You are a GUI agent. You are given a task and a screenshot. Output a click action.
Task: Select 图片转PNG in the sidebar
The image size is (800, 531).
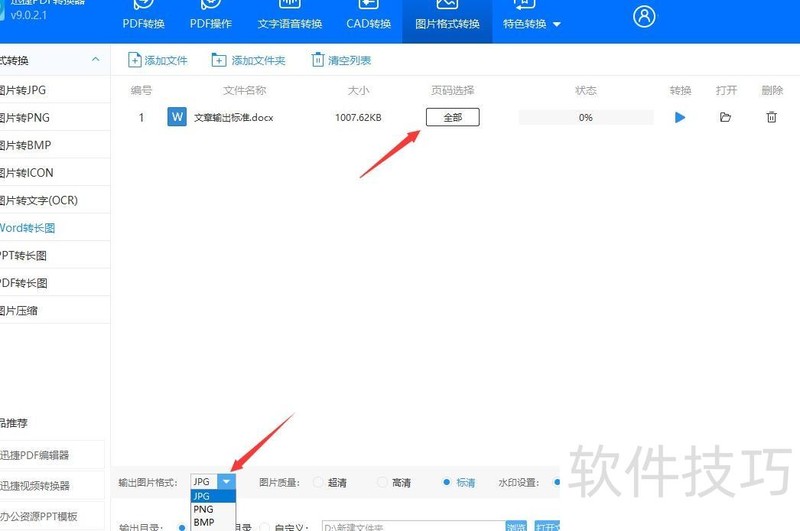point(55,118)
